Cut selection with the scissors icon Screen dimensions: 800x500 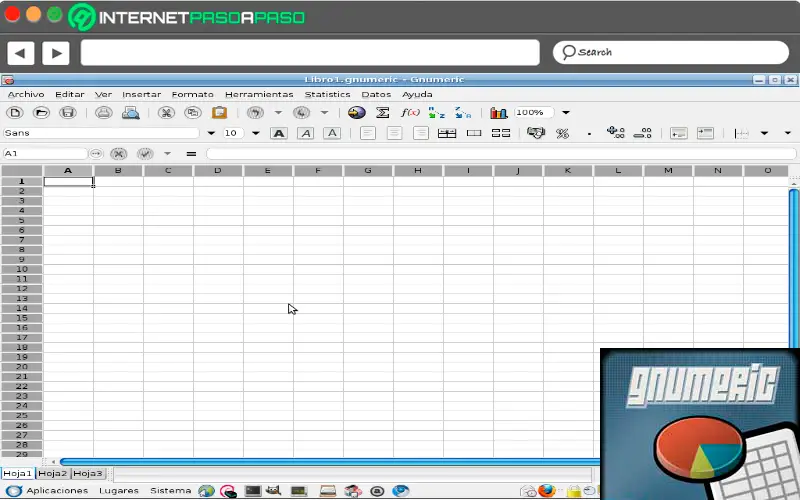point(166,113)
